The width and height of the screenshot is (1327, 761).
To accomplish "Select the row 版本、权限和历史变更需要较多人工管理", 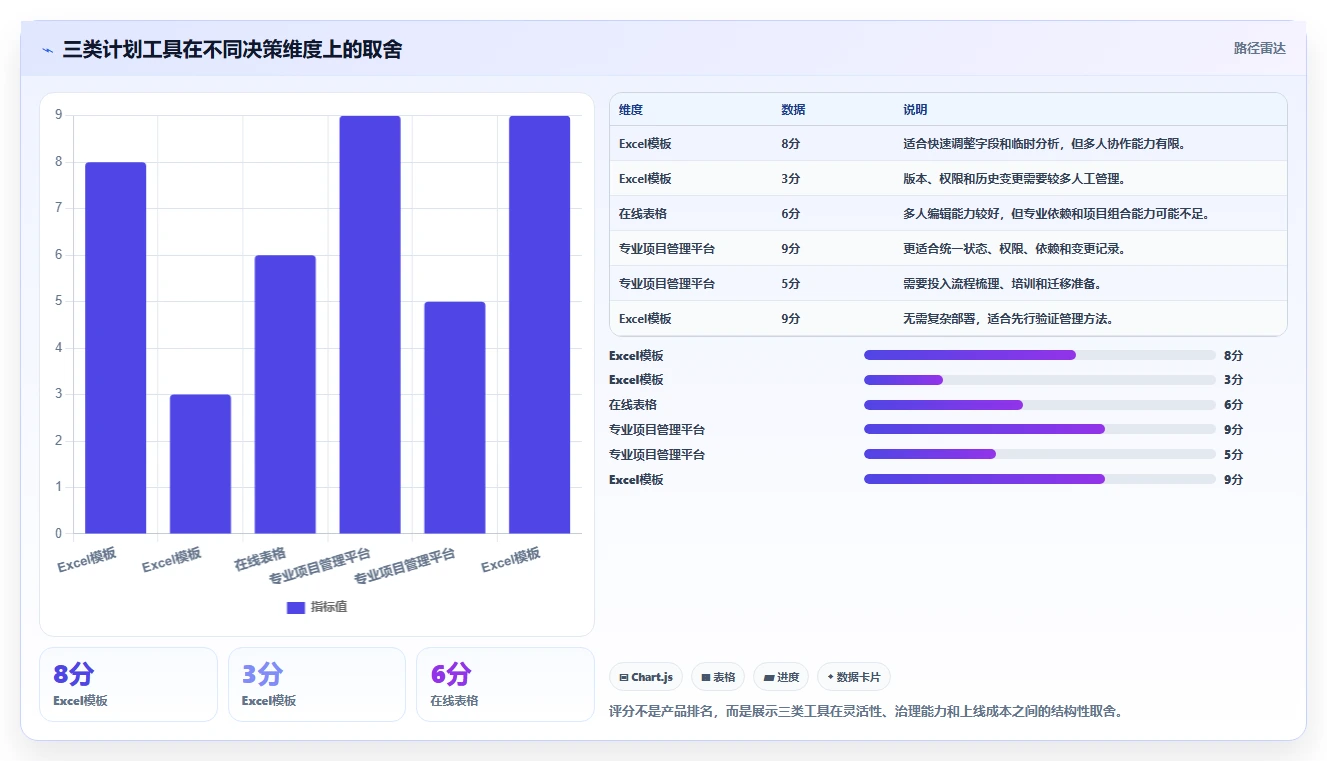I will 948,178.
